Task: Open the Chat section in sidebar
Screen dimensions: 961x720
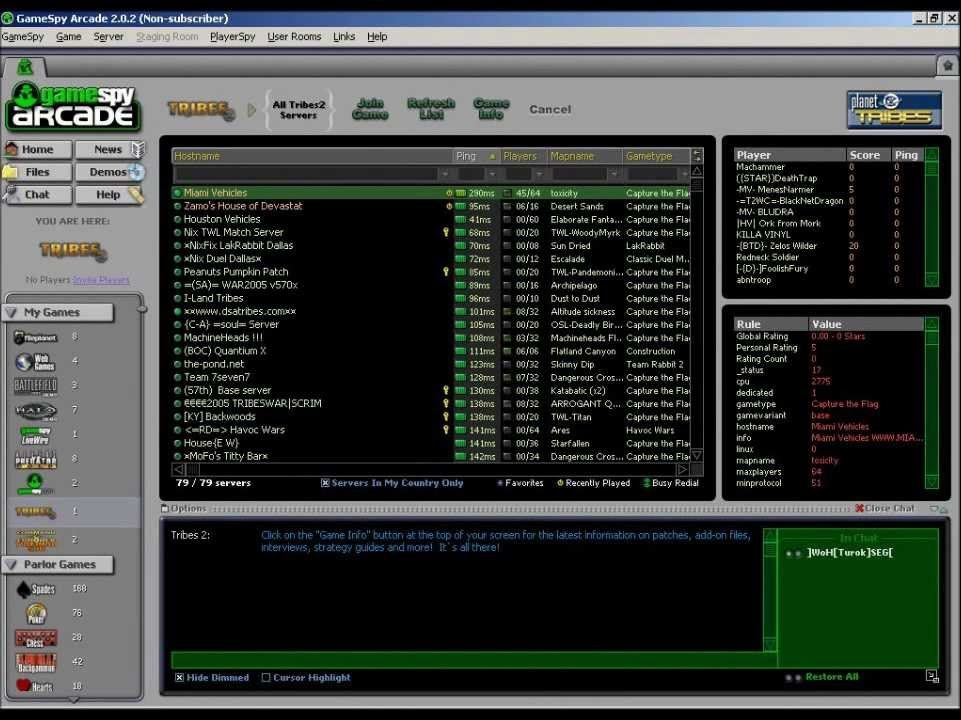Action: [37, 195]
